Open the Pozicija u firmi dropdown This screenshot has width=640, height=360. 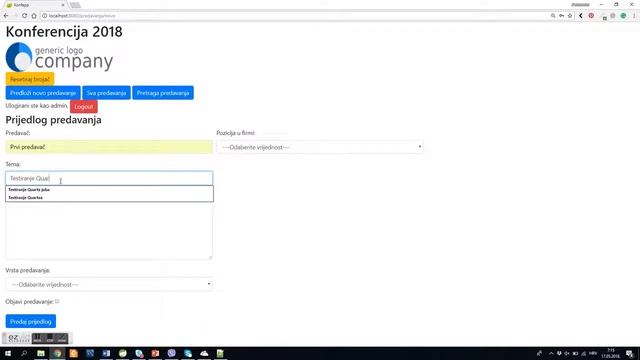click(320, 147)
